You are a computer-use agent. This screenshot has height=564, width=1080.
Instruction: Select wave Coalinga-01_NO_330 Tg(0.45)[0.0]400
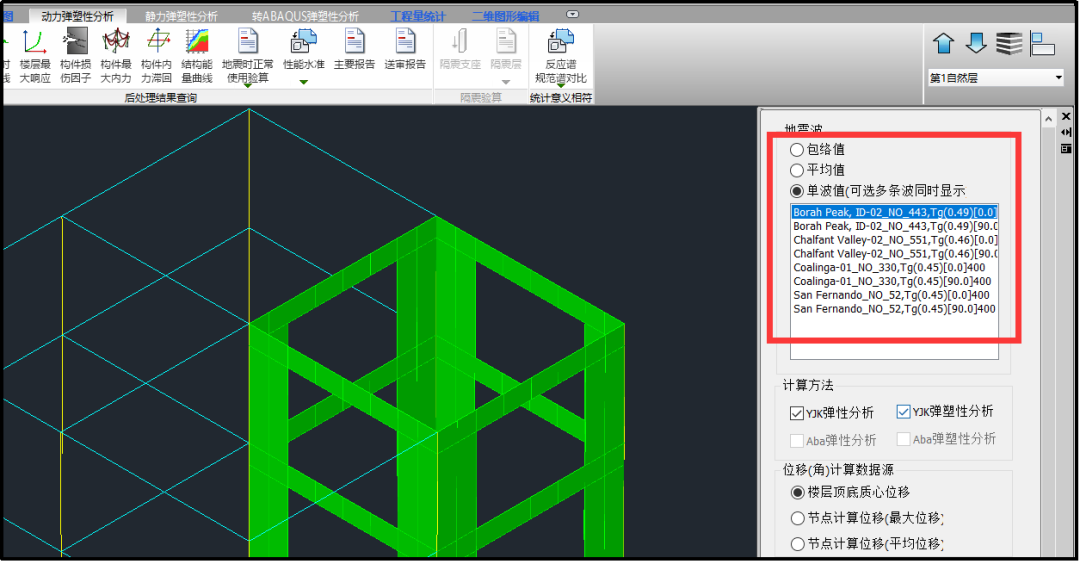click(x=894, y=267)
